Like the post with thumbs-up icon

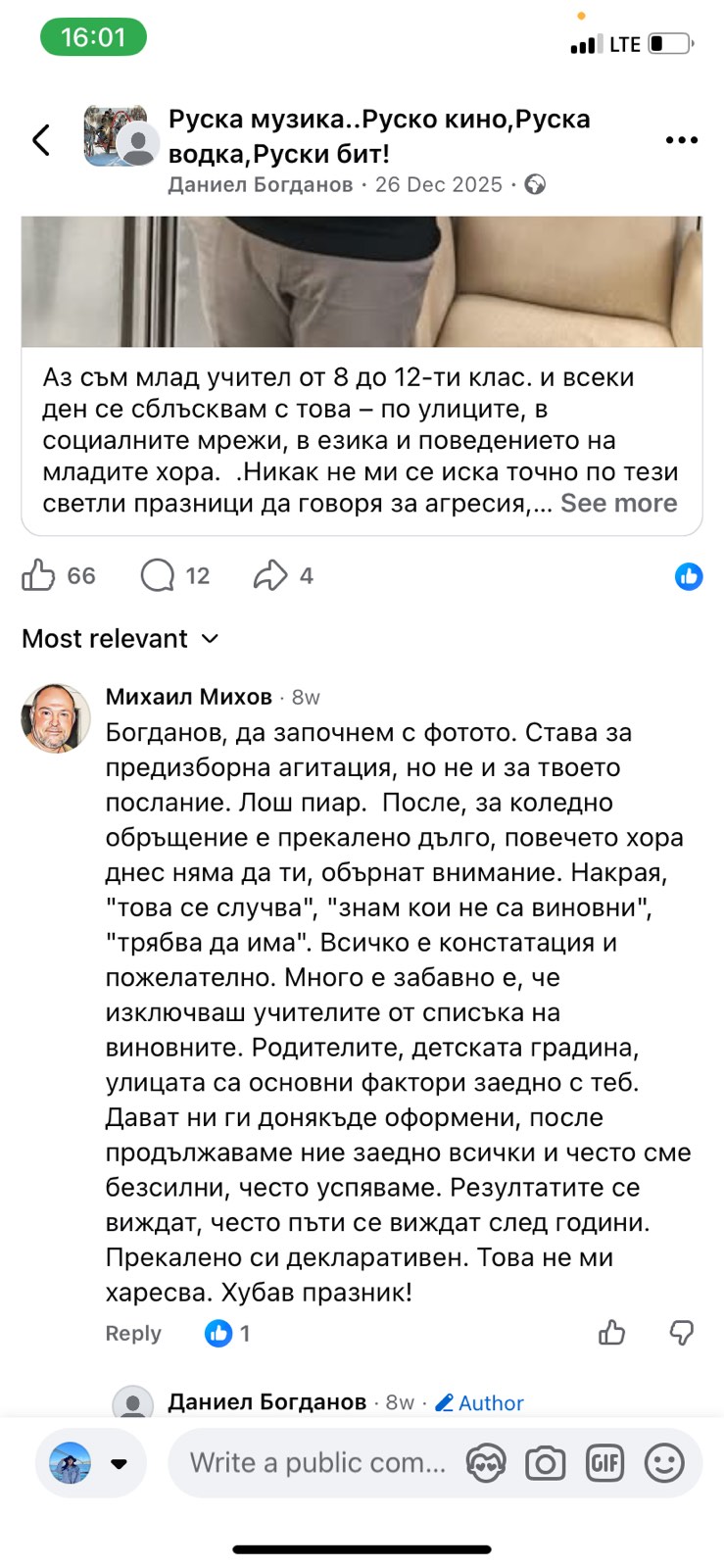click(38, 575)
